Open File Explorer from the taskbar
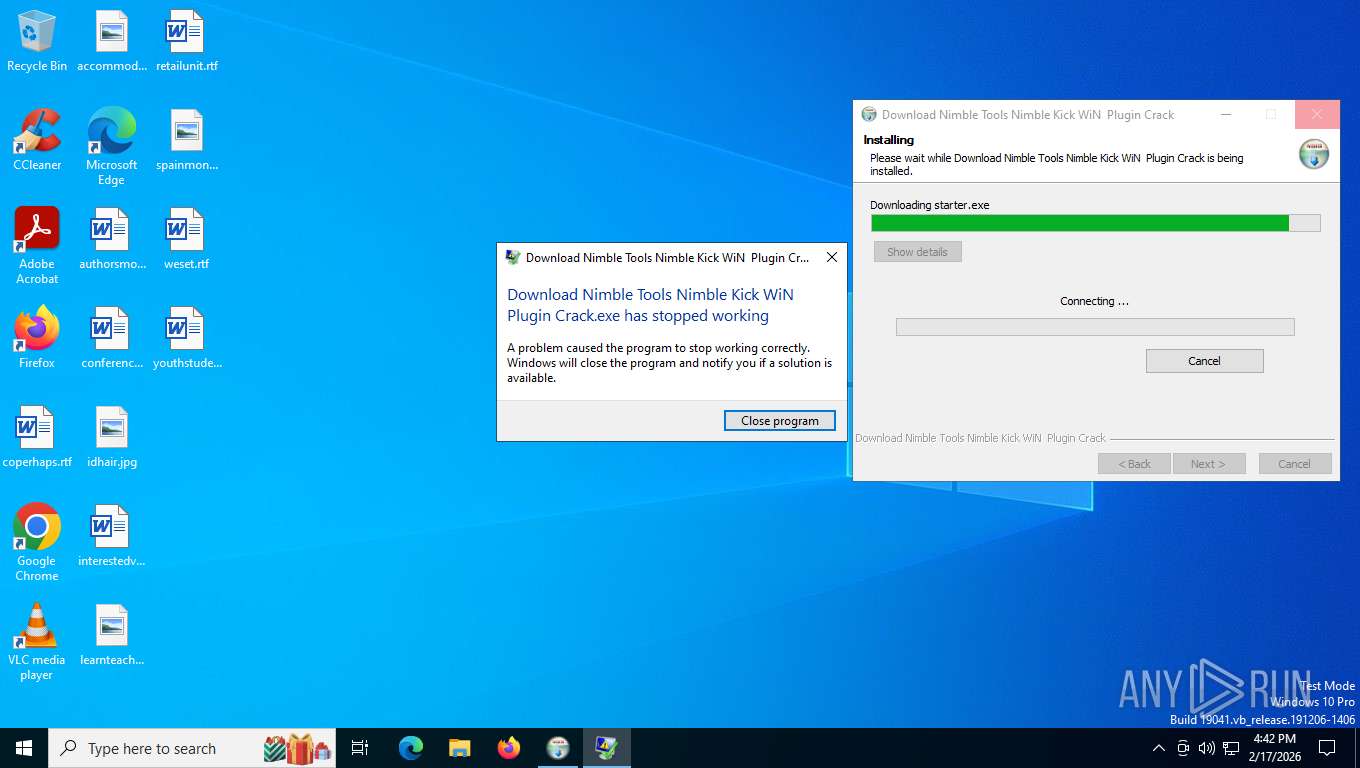1360x768 pixels. click(460, 748)
